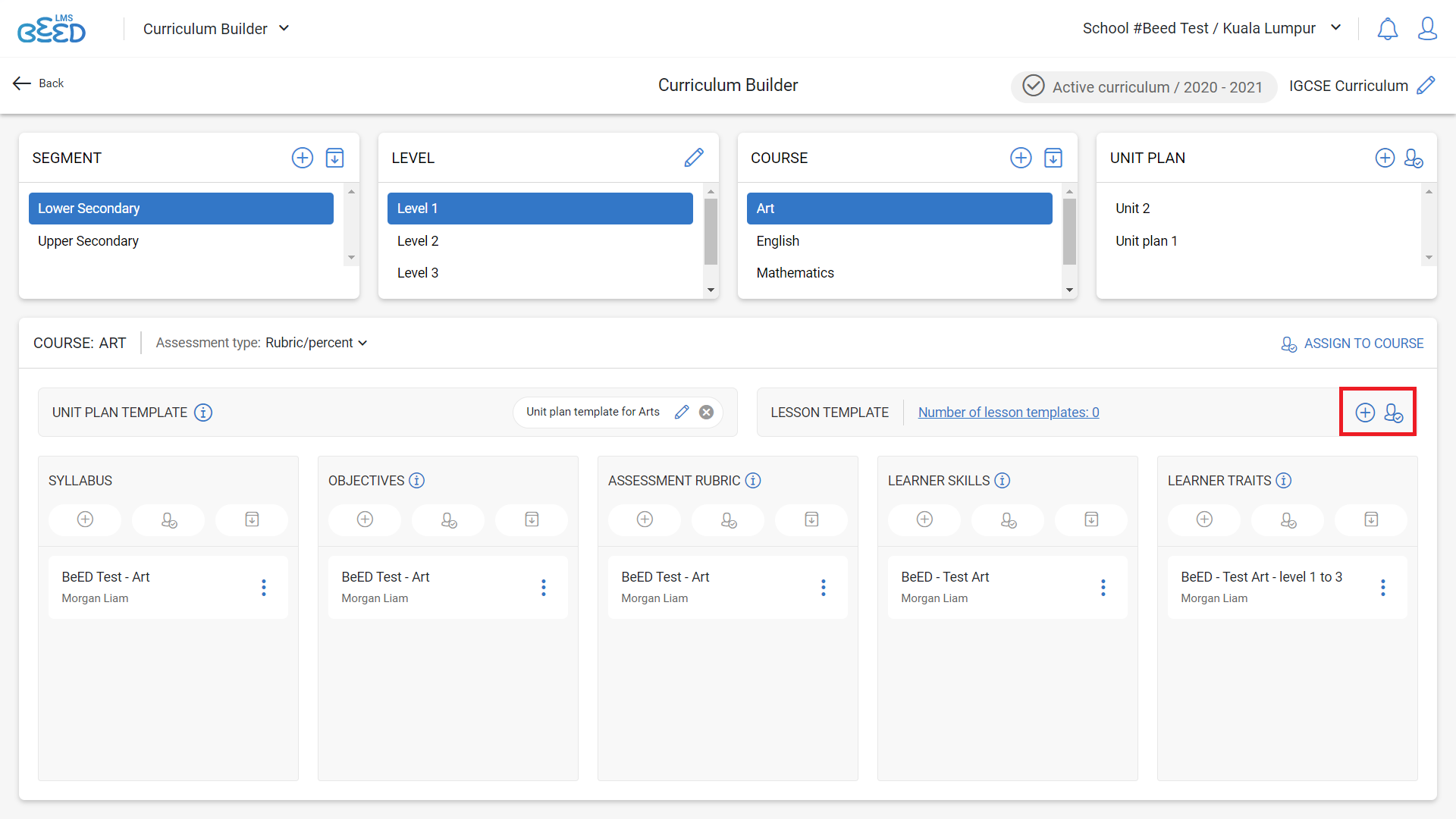Screen dimensions: 1456x819
Task: Assign a Syllabus using the user-check icon
Action: (168, 519)
